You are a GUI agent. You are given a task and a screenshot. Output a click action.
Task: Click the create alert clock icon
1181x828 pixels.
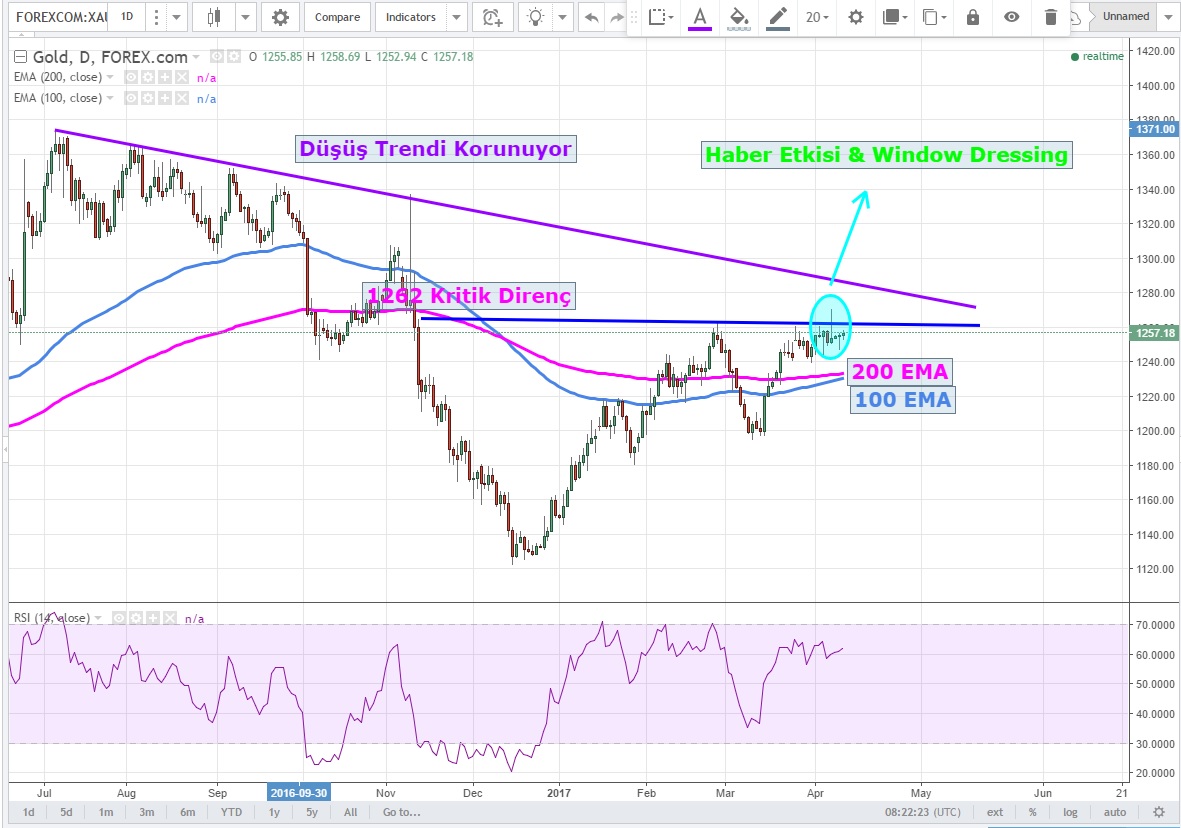point(491,17)
